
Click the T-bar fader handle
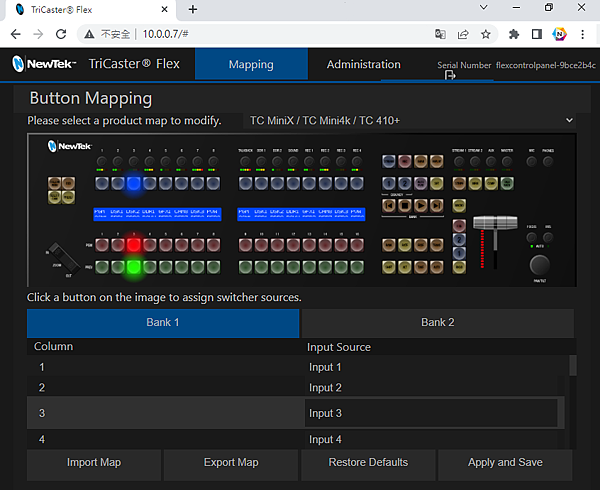[496, 223]
